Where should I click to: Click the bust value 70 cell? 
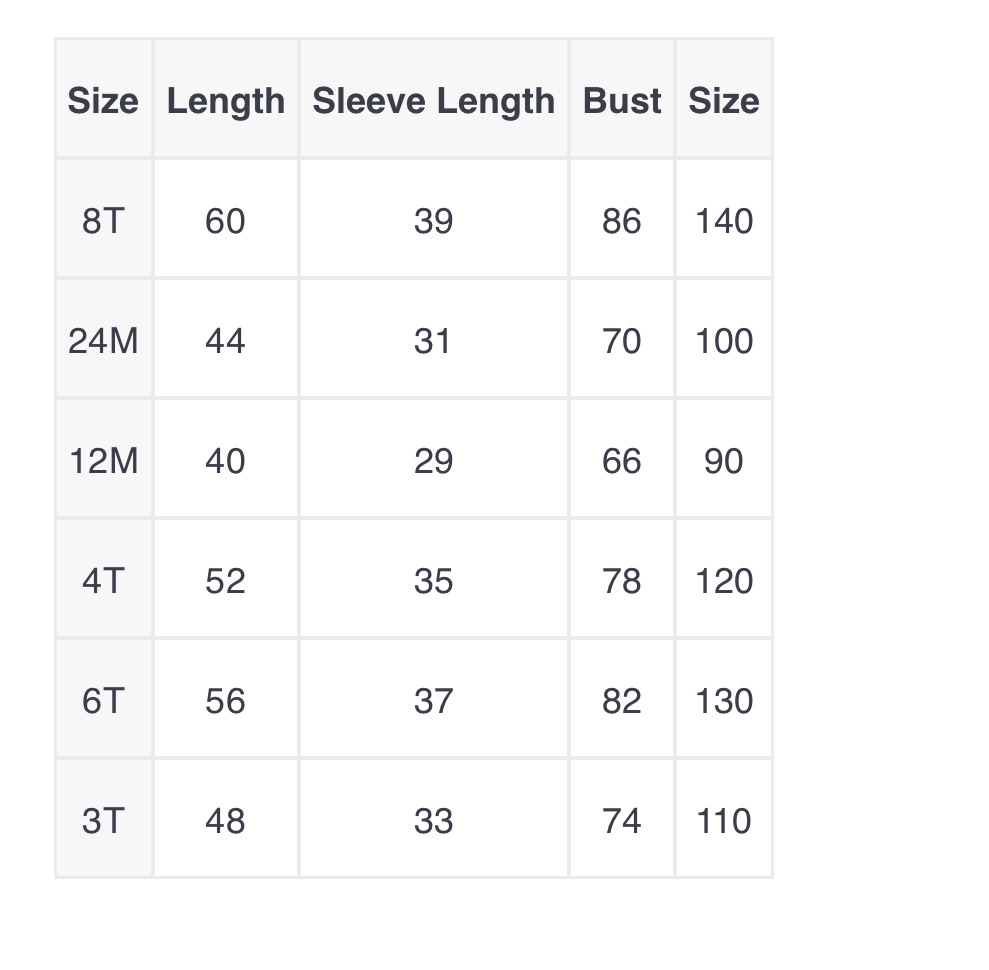(622, 338)
